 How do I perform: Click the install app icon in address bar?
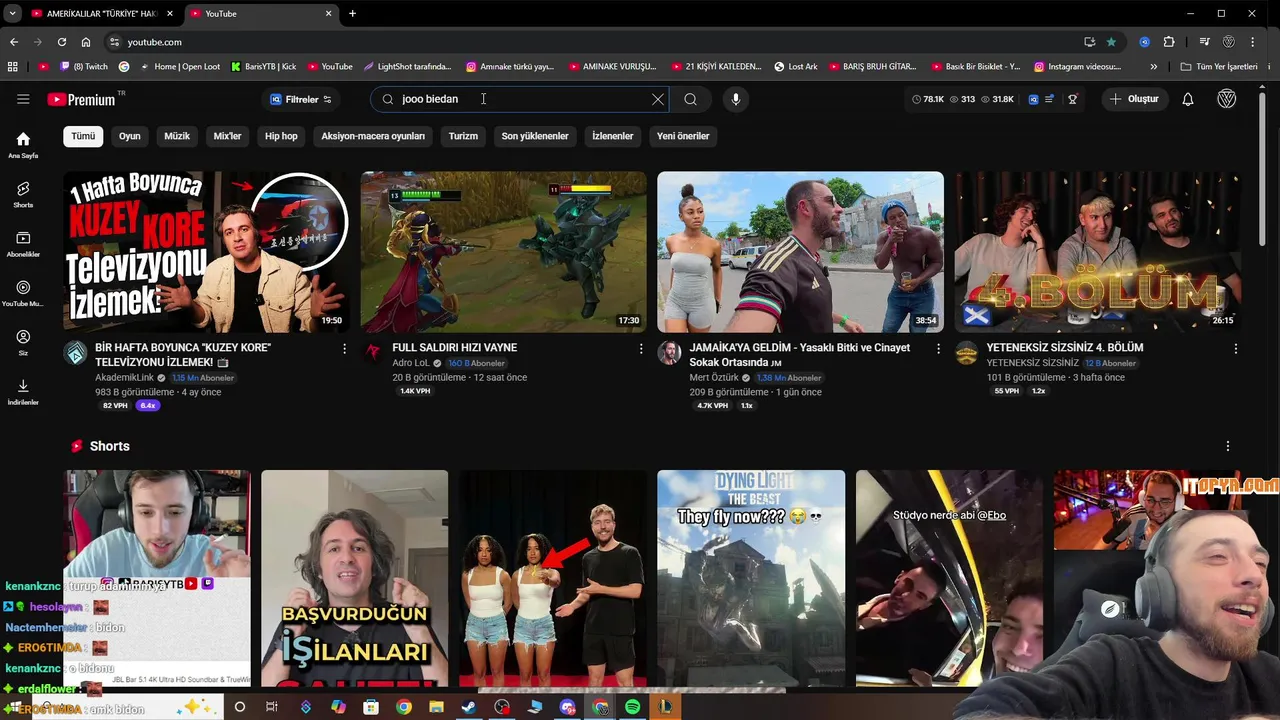point(1089,42)
